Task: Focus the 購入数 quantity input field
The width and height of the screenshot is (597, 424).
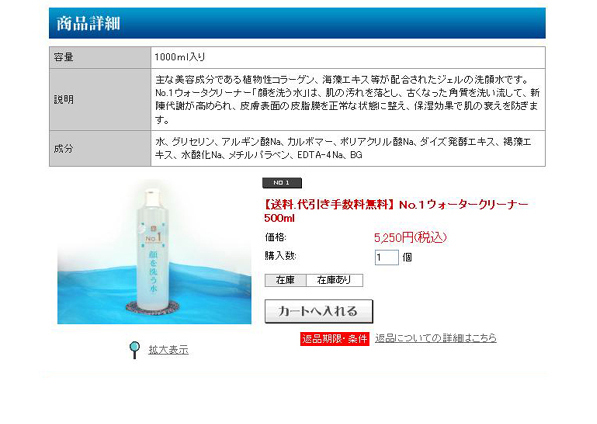Action: click(386, 257)
